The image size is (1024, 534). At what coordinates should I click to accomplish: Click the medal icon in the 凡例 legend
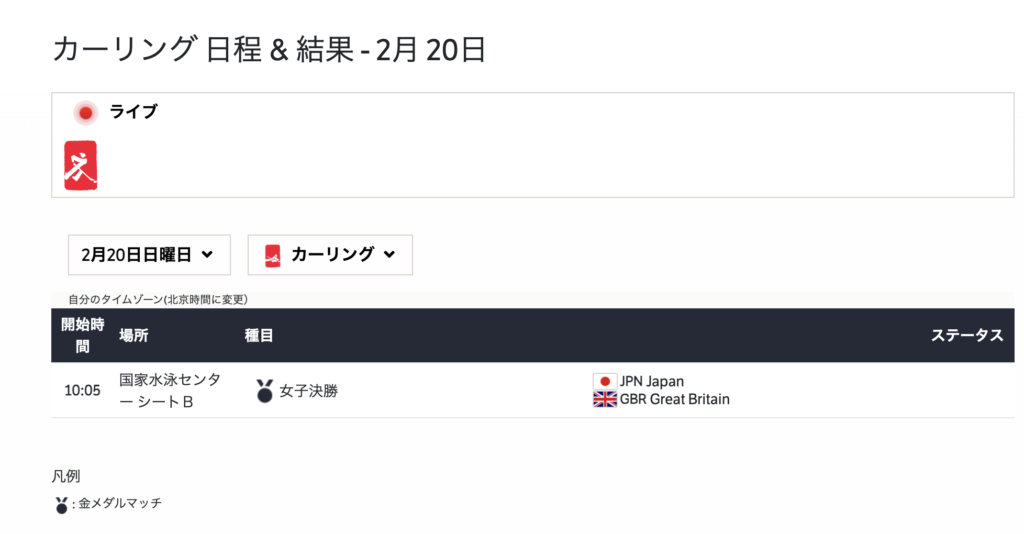[61, 505]
